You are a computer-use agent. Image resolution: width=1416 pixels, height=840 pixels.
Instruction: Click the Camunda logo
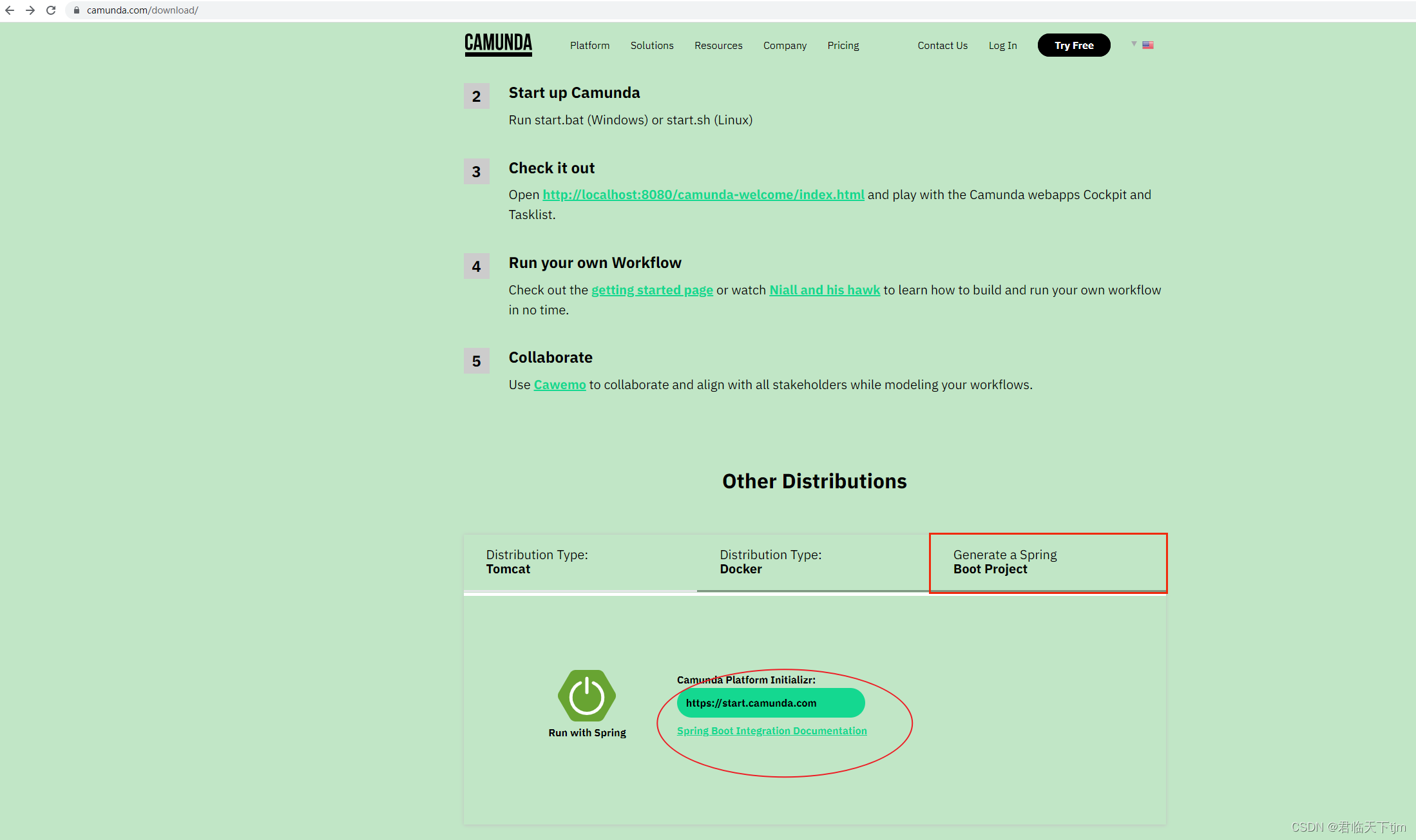[x=498, y=44]
